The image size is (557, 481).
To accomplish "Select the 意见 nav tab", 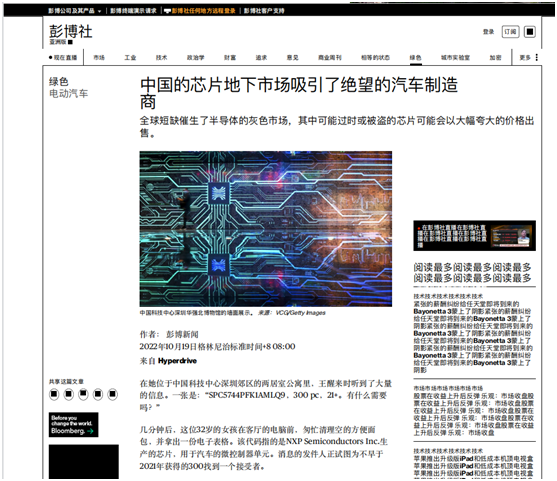I will [293, 58].
